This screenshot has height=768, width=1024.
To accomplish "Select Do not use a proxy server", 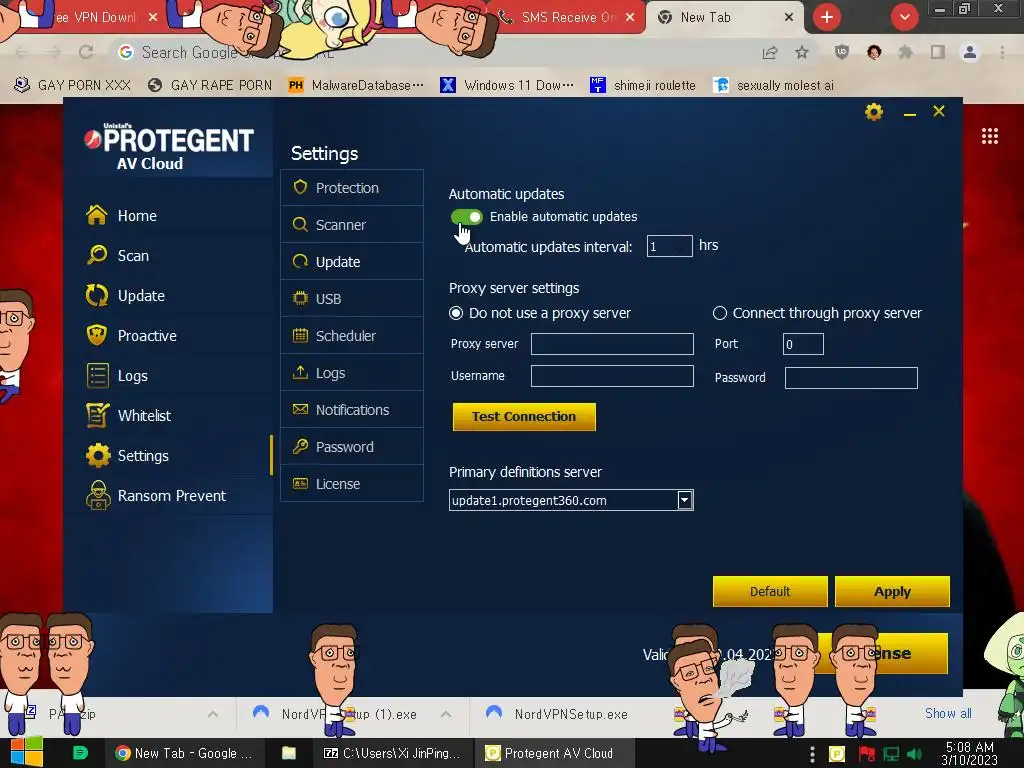I will tap(456, 313).
